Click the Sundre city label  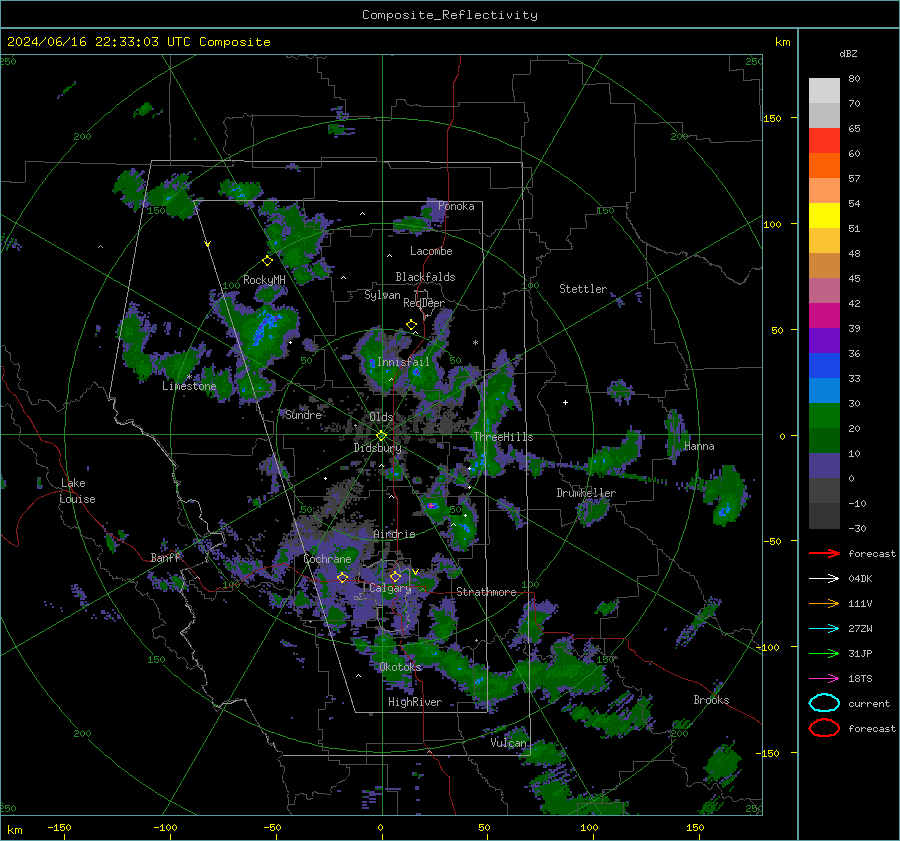coord(303,414)
